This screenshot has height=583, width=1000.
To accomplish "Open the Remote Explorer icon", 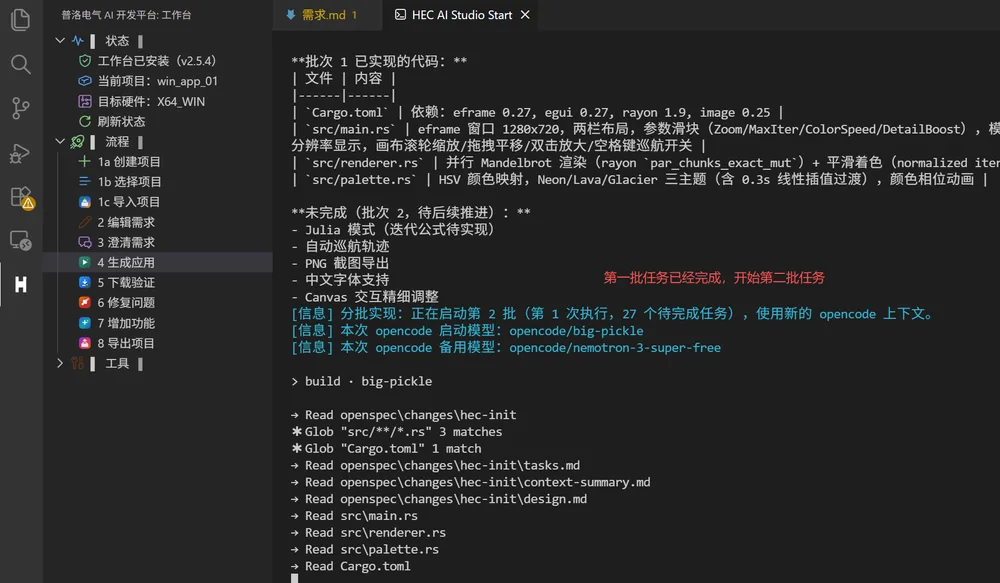I will [x=20, y=240].
